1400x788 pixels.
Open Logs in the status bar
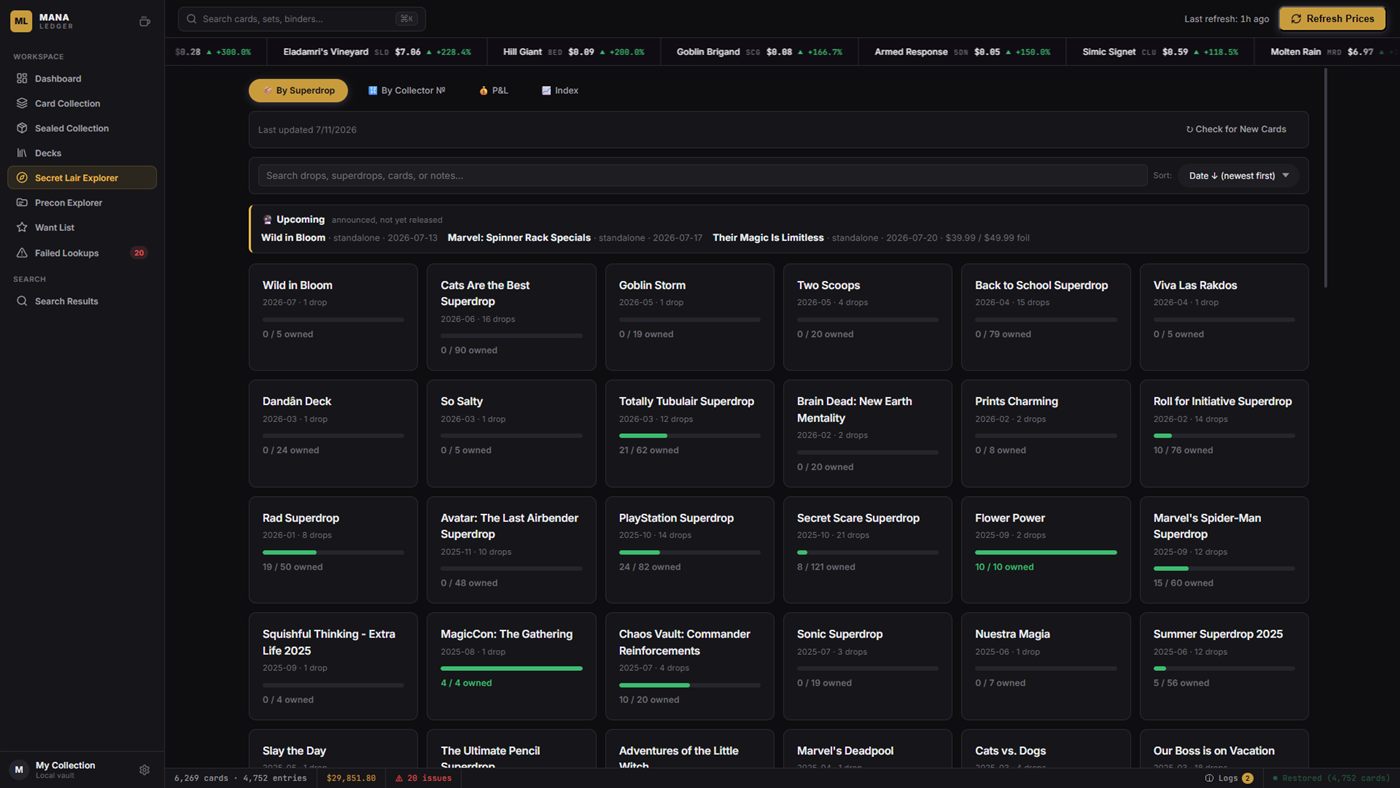[x=1228, y=778]
